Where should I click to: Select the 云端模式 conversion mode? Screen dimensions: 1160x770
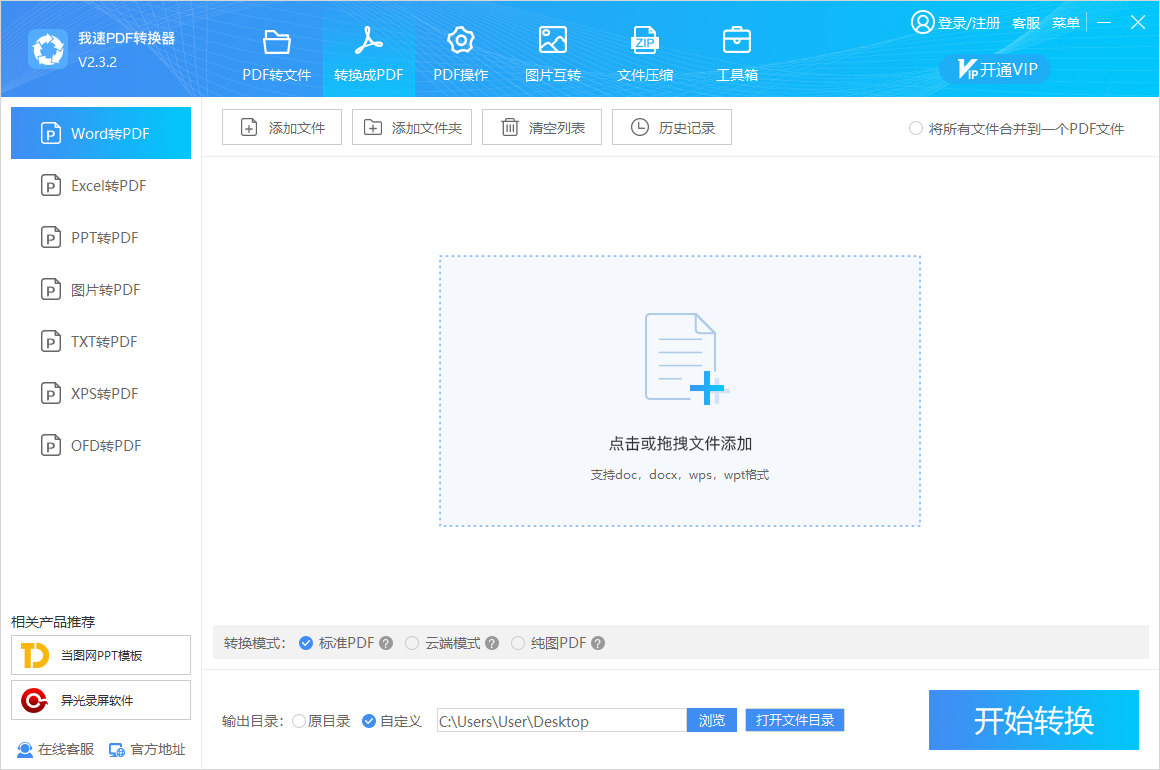tap(412, 643)
